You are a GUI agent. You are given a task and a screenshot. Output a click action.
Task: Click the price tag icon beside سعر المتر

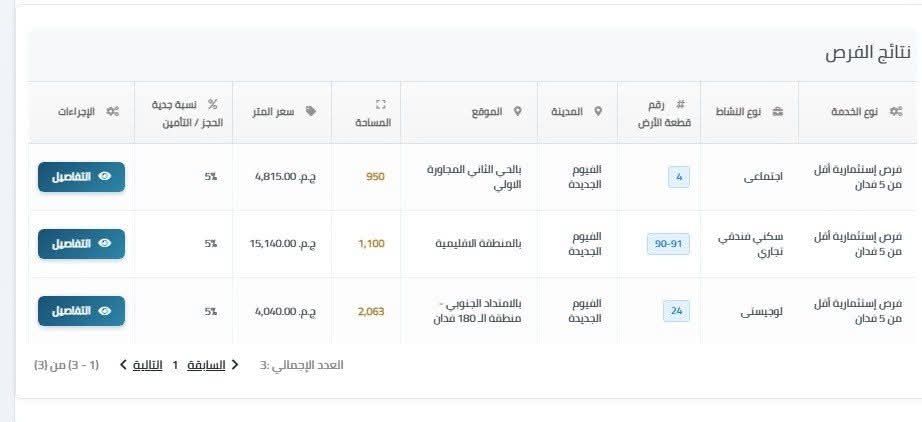[311, 112]
